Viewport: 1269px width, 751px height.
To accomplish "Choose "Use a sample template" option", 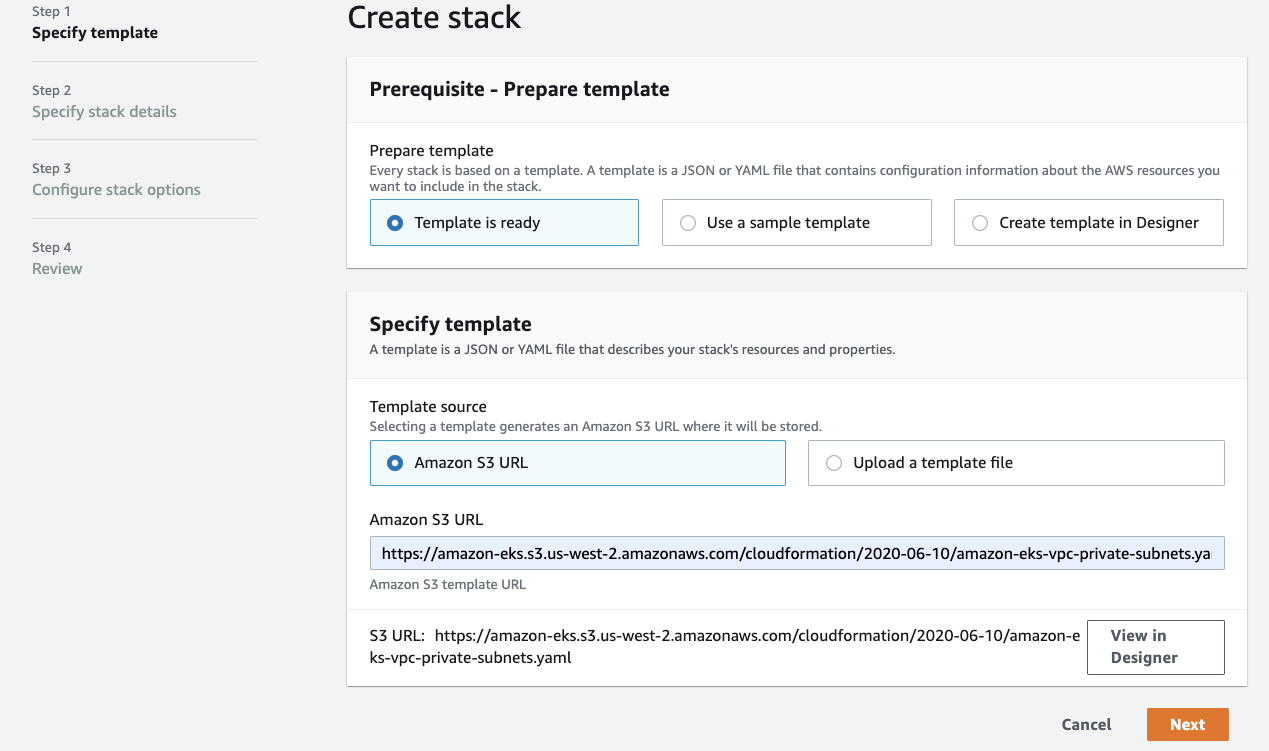I will pyautogui.click(x=796, y=223).
